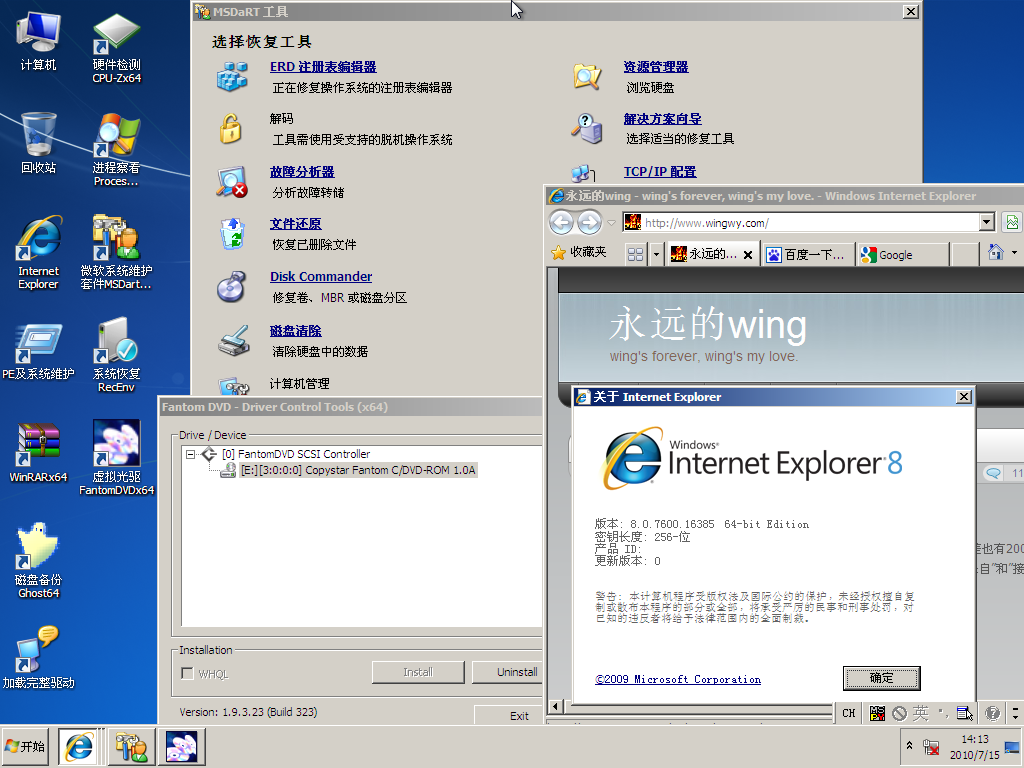Click the MSDaRT tools taskbar button
Screen dimensions: 1024x768
tap(131, 746)
